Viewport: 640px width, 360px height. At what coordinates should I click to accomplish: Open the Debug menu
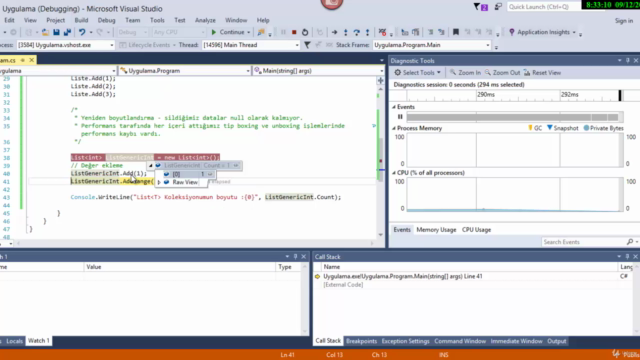pos(107,20)
